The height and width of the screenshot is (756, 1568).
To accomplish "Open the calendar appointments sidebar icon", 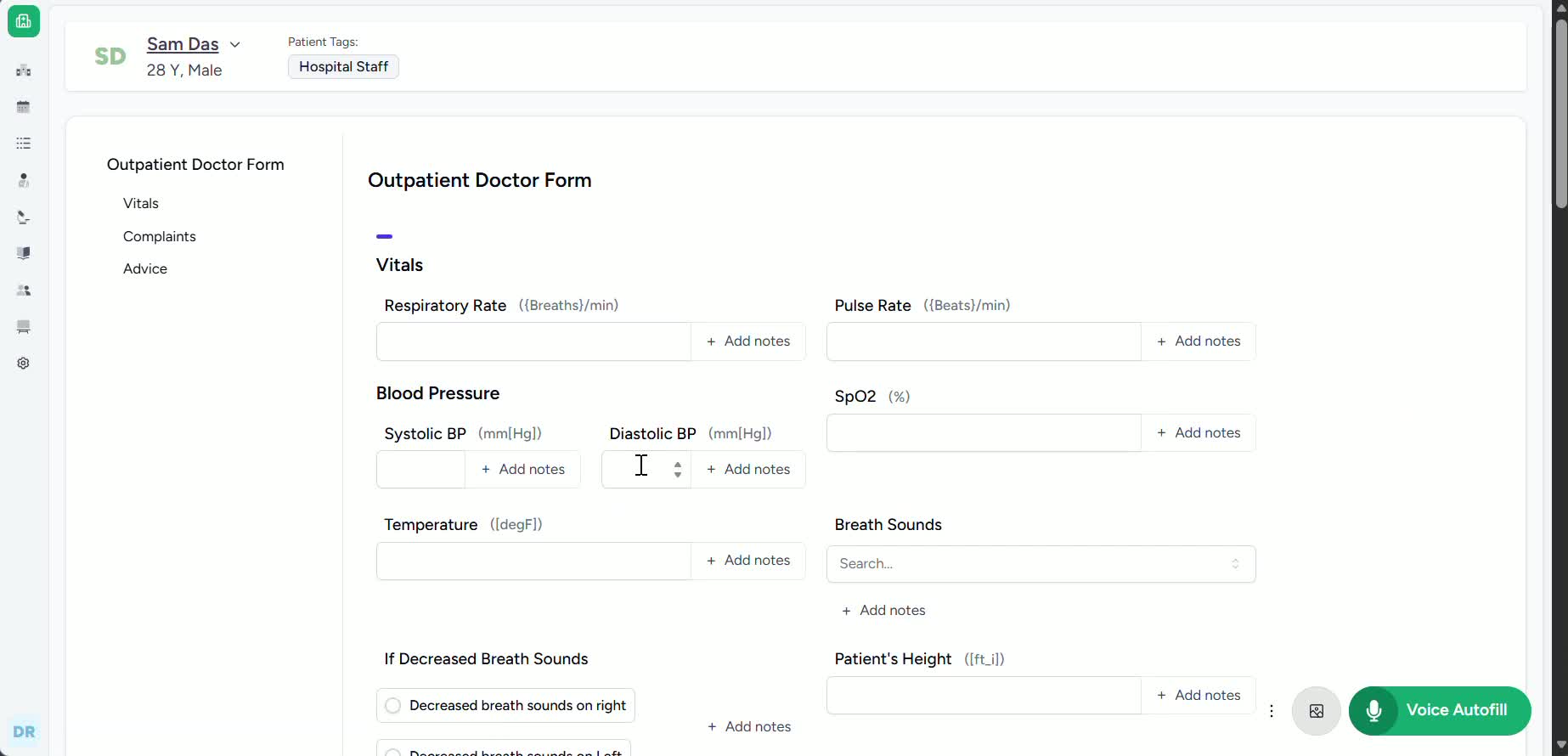I will tap(24, 107).
